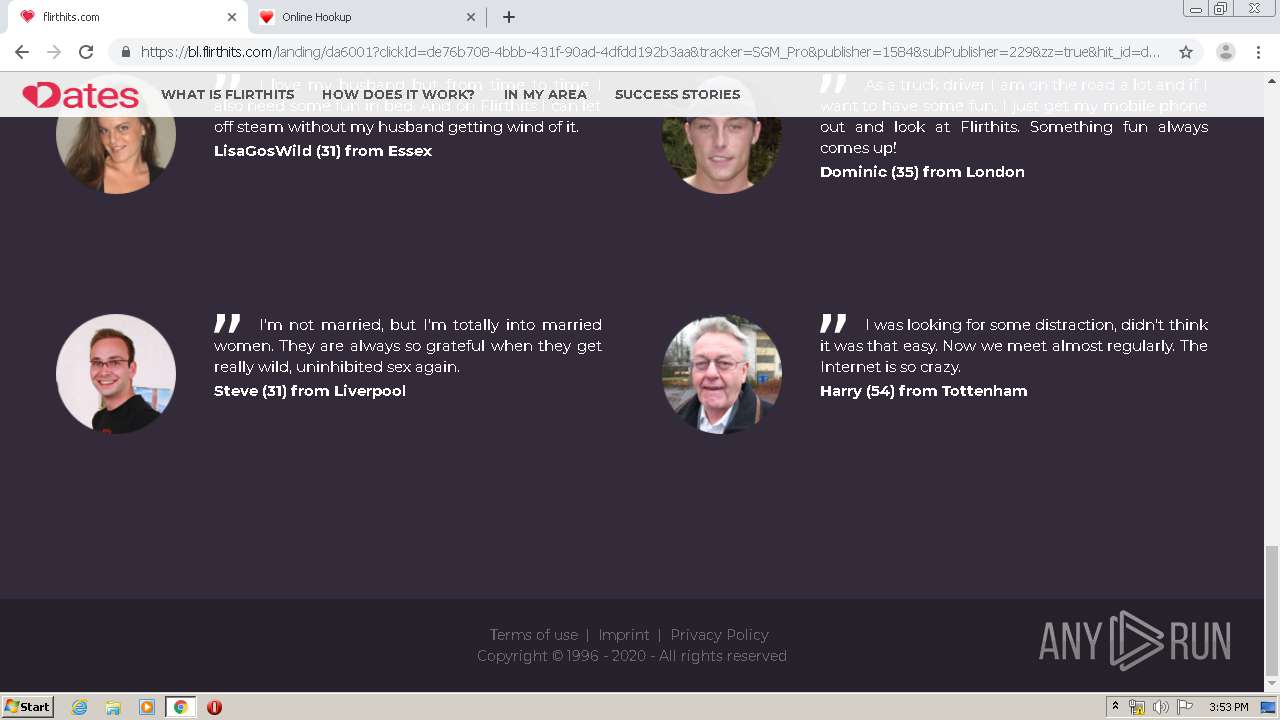The width and height of the screenshot is (1280, 720).
Task: Go back using the browser back arrow
Action: point(22,52)
